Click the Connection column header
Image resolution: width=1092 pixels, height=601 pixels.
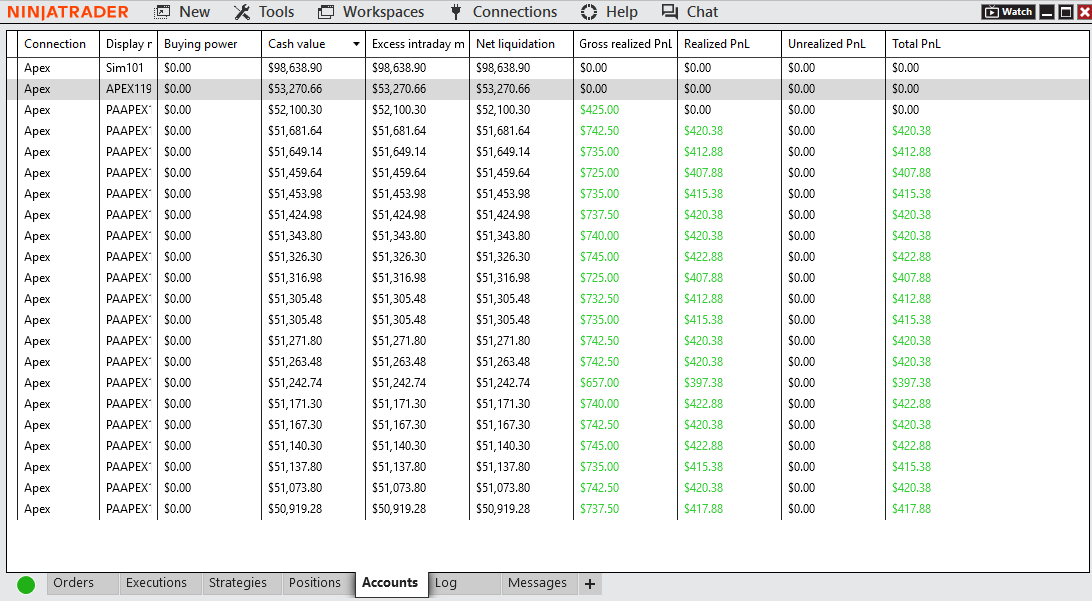click(58, 44)
